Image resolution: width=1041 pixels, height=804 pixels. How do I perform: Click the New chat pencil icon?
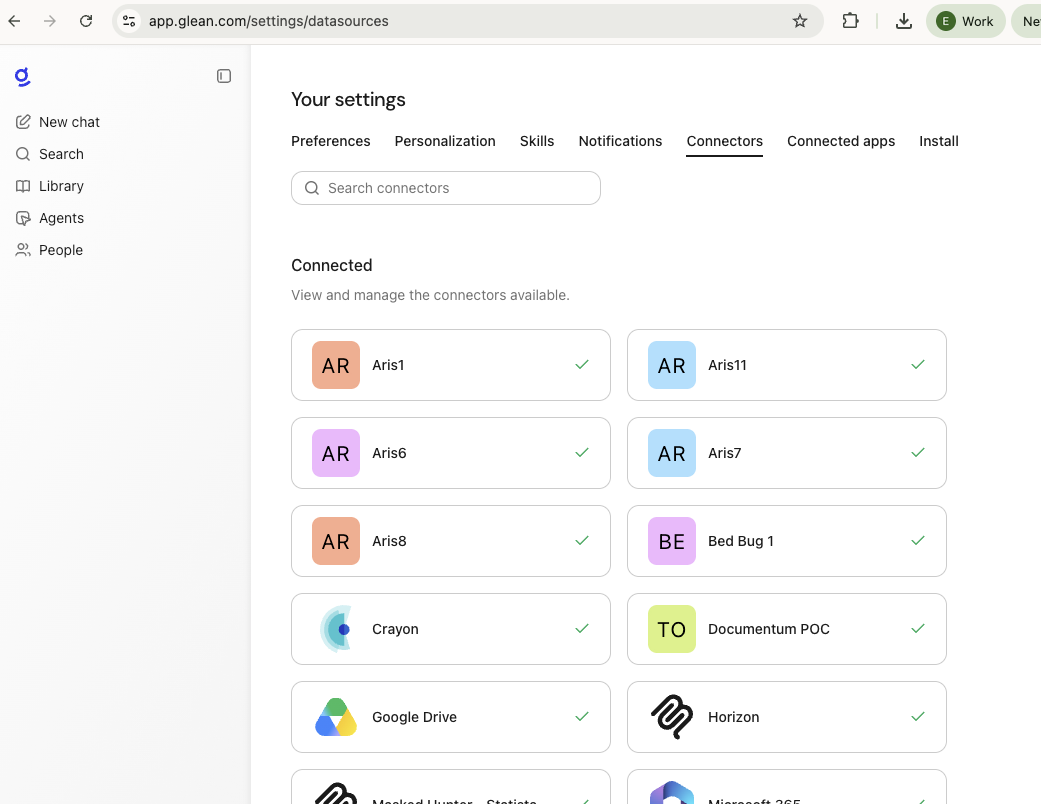(x=23, y=122)
